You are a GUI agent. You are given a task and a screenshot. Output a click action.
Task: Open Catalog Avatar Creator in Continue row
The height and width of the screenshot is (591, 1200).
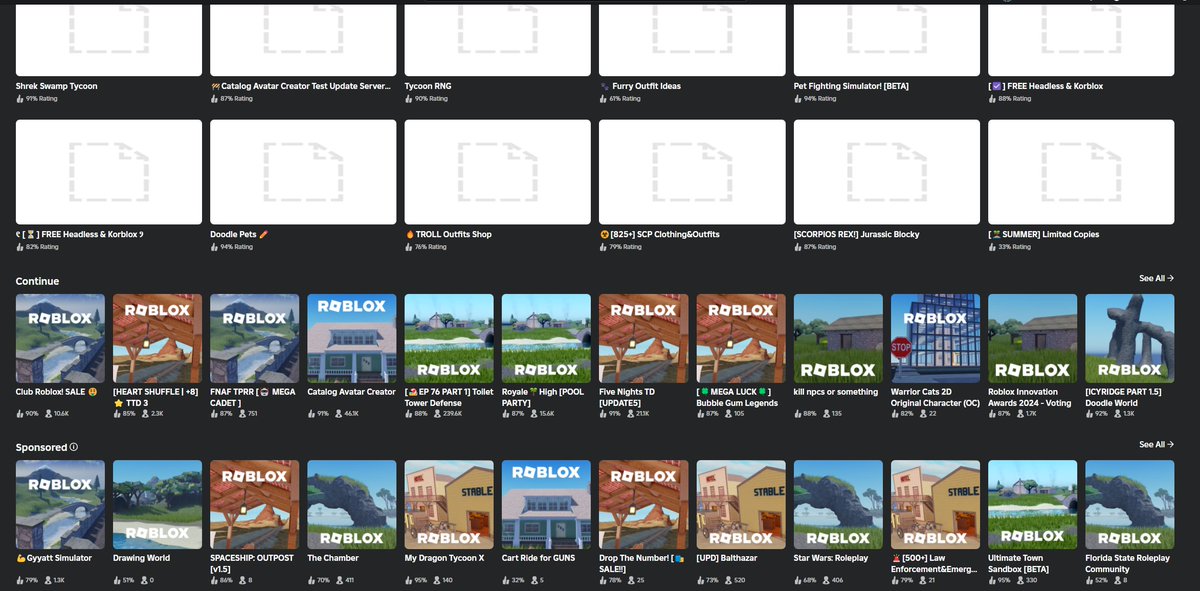tap(352, 338)
